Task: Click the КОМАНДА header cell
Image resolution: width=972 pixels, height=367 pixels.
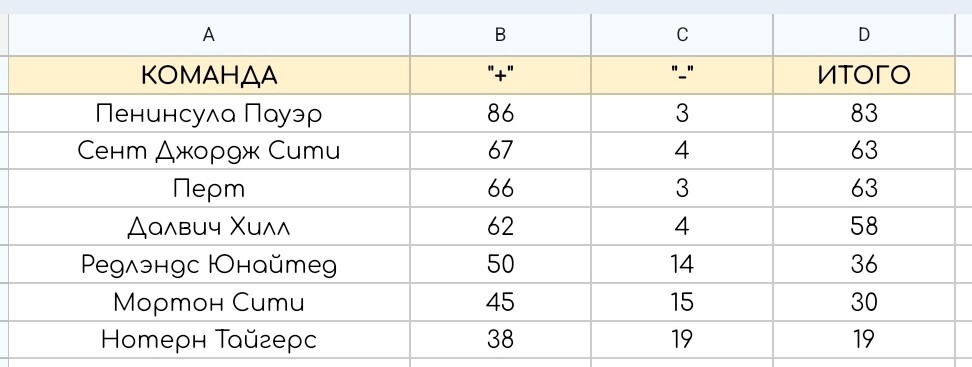Action: click(209, 75)
